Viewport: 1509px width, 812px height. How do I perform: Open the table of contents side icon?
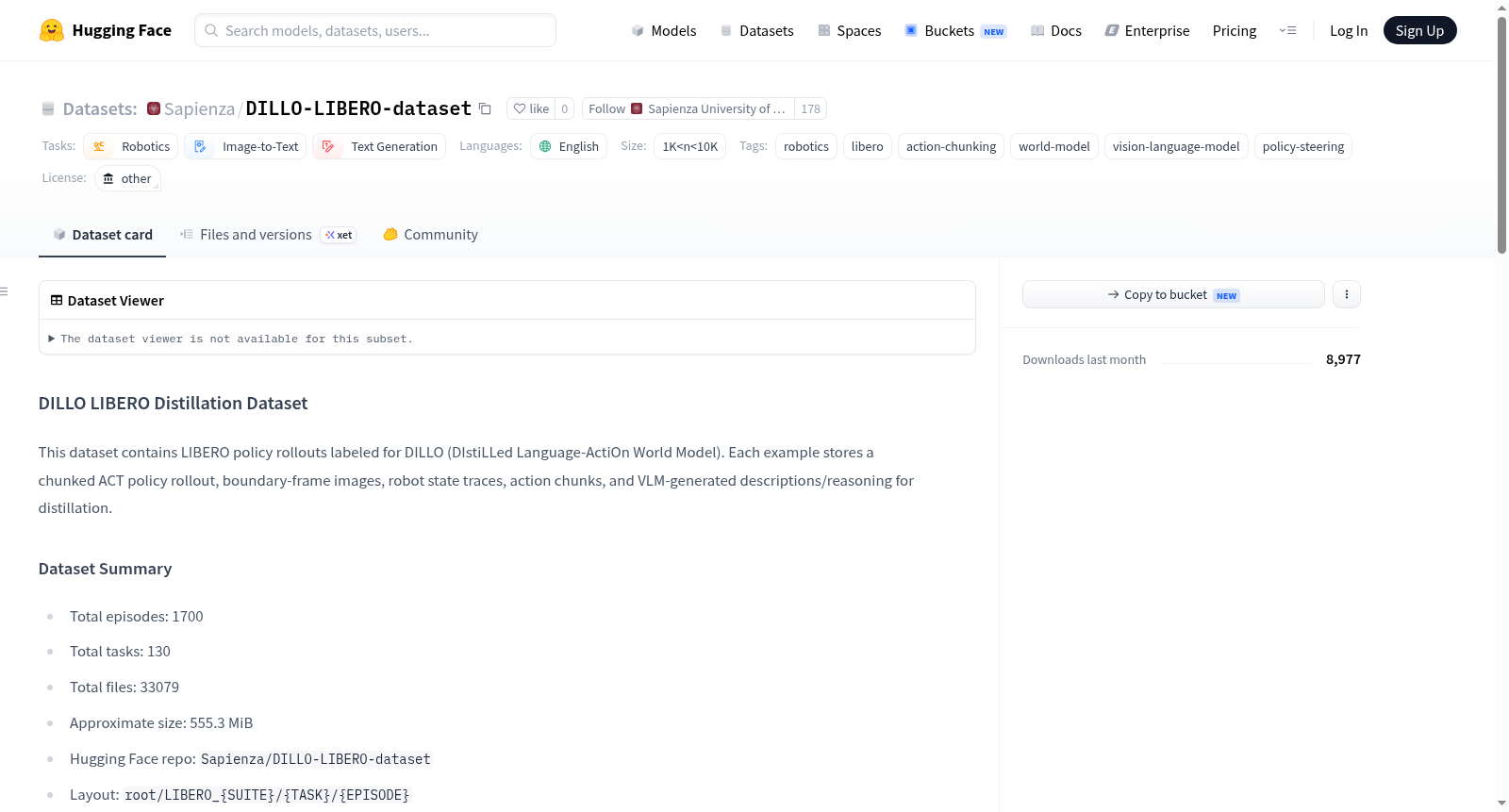pos(5,291)
